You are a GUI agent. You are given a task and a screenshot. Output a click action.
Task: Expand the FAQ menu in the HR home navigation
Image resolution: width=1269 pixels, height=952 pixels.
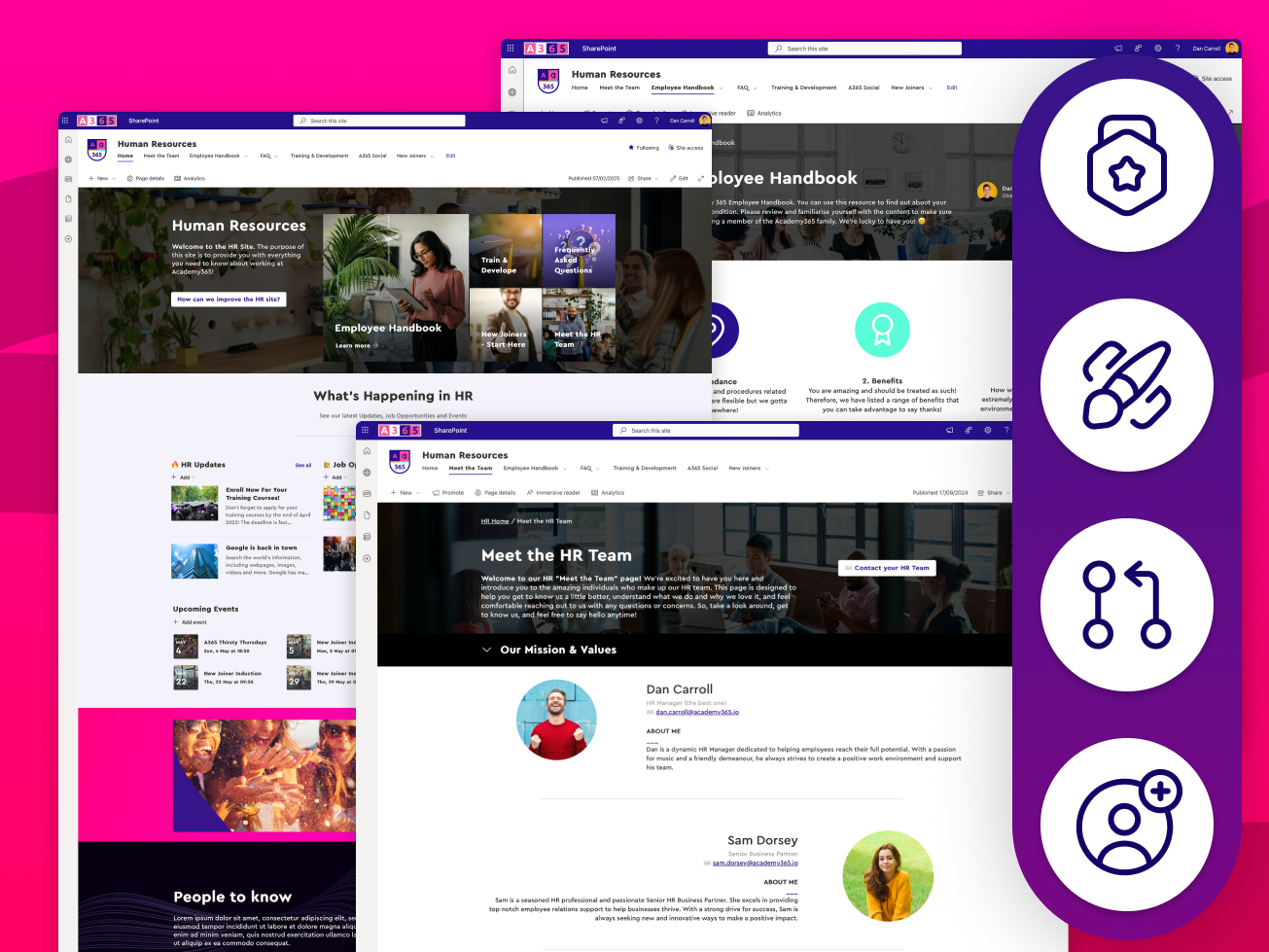pyautogui.click(x=268, y=156)
